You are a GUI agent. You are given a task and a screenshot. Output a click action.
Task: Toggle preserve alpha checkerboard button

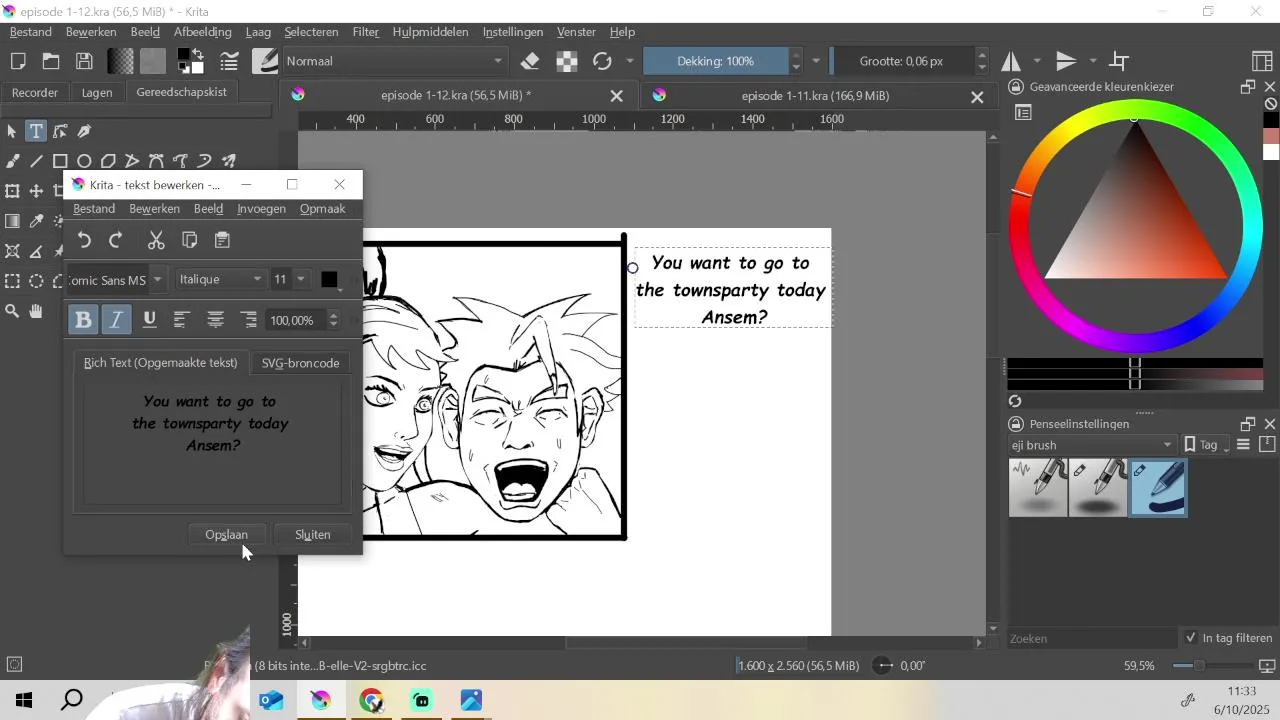tap(567, 61)
